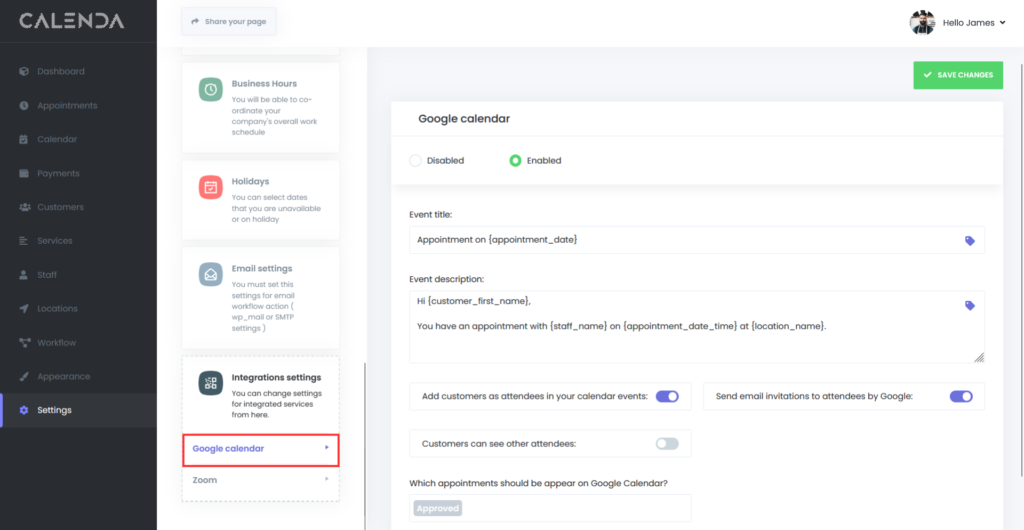Viewport: 1024px width, 530px height.
Task: Open the appointment status selector showing Approved
Action: [x=550, y=508]
